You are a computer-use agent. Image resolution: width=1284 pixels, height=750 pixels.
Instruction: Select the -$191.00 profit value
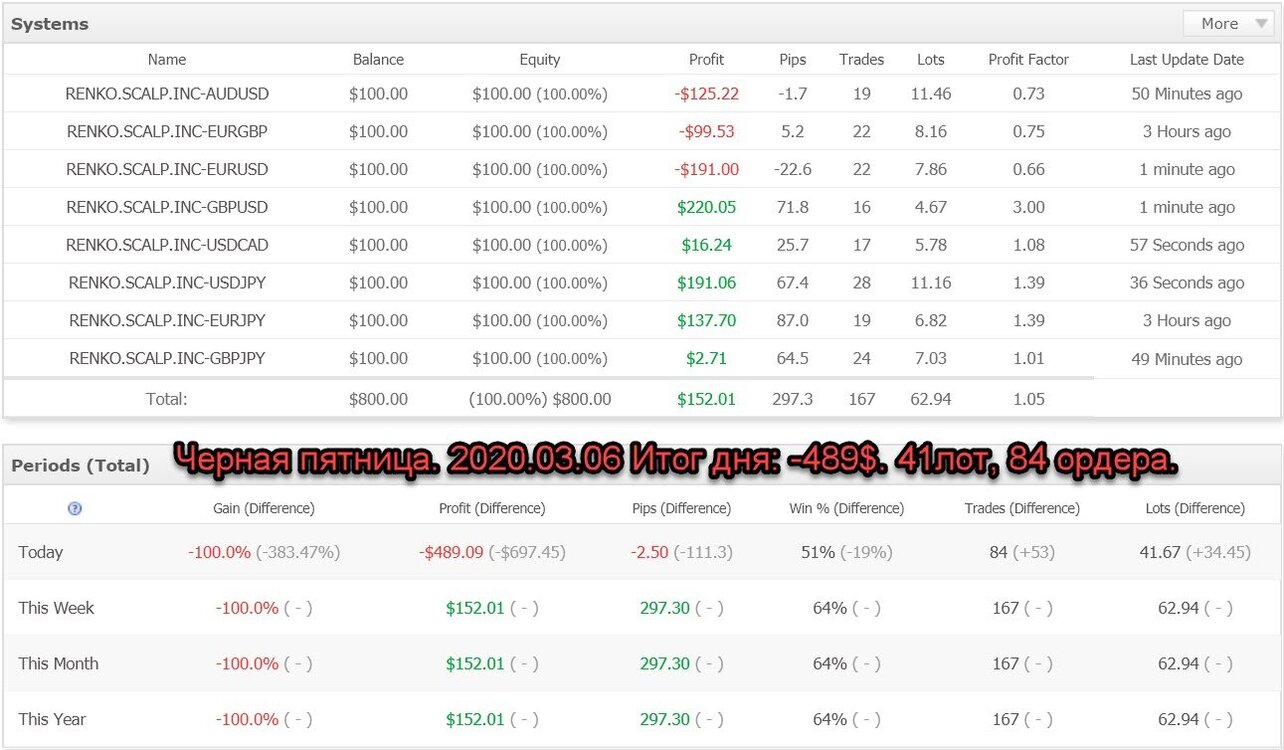coord(706,169)
